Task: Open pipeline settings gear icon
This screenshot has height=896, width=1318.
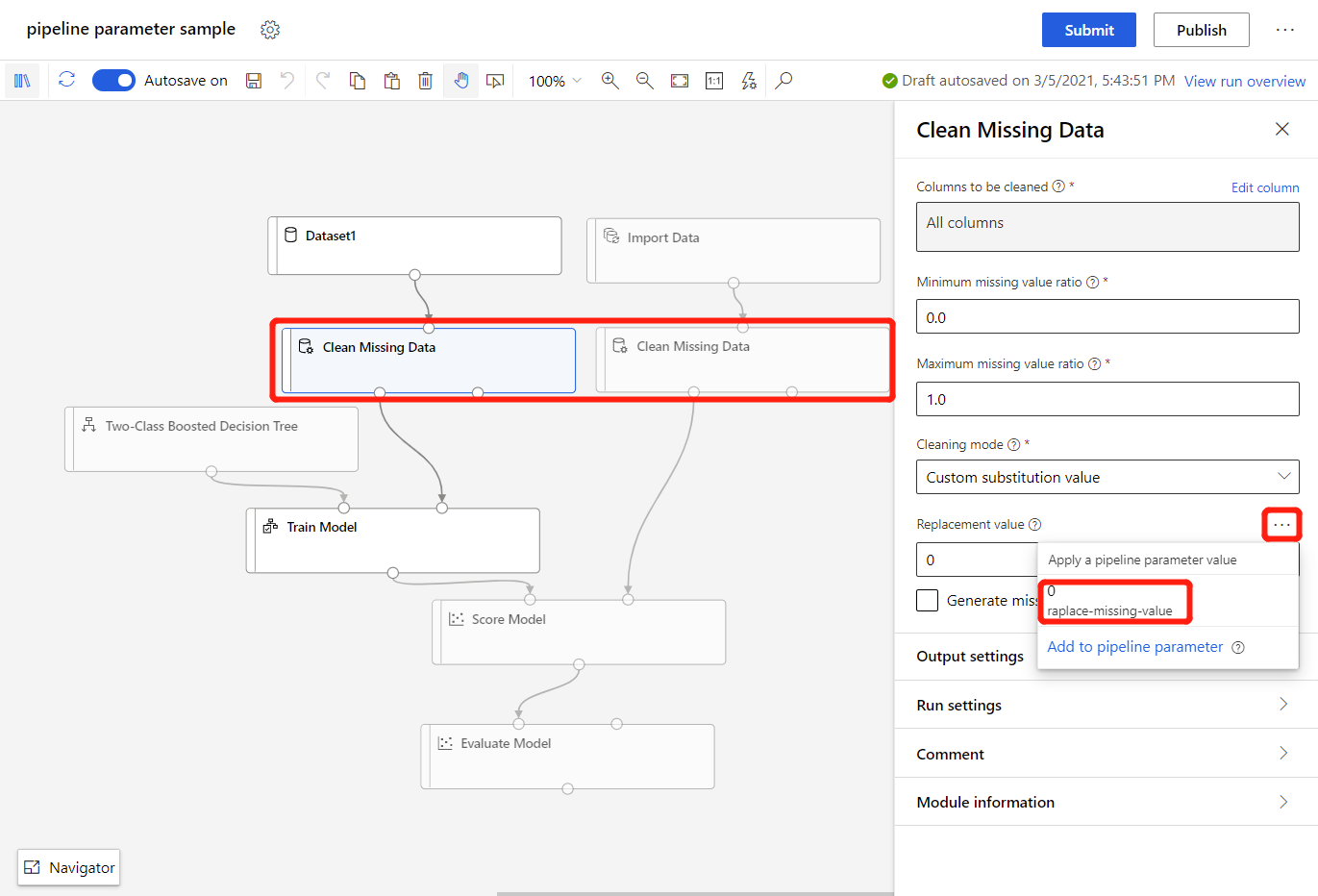Action: click(270, 30)
